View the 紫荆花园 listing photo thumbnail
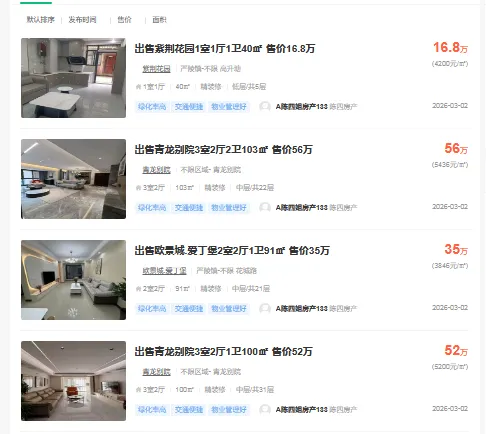Screen dimensions: 486x434 [x=73, y=78]
